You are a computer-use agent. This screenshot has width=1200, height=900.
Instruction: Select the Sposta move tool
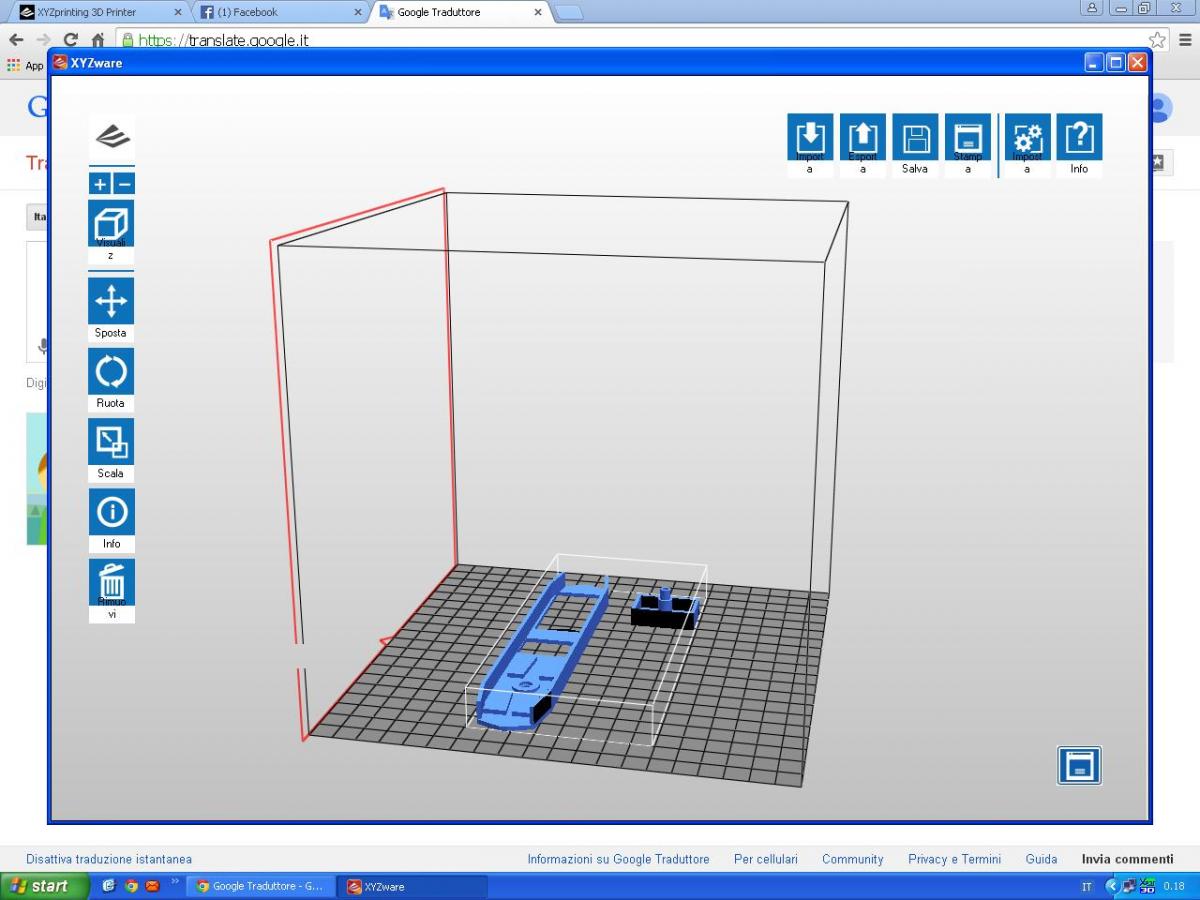click(111, 301)
